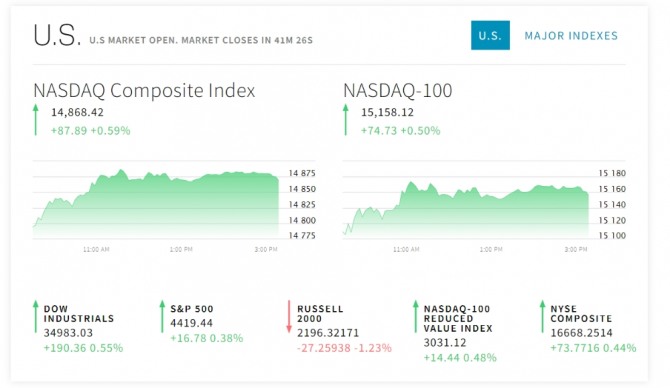Open the NASDAQ-100 heading link
Viewport: 670px width, 388px height.
pos(397,91)
